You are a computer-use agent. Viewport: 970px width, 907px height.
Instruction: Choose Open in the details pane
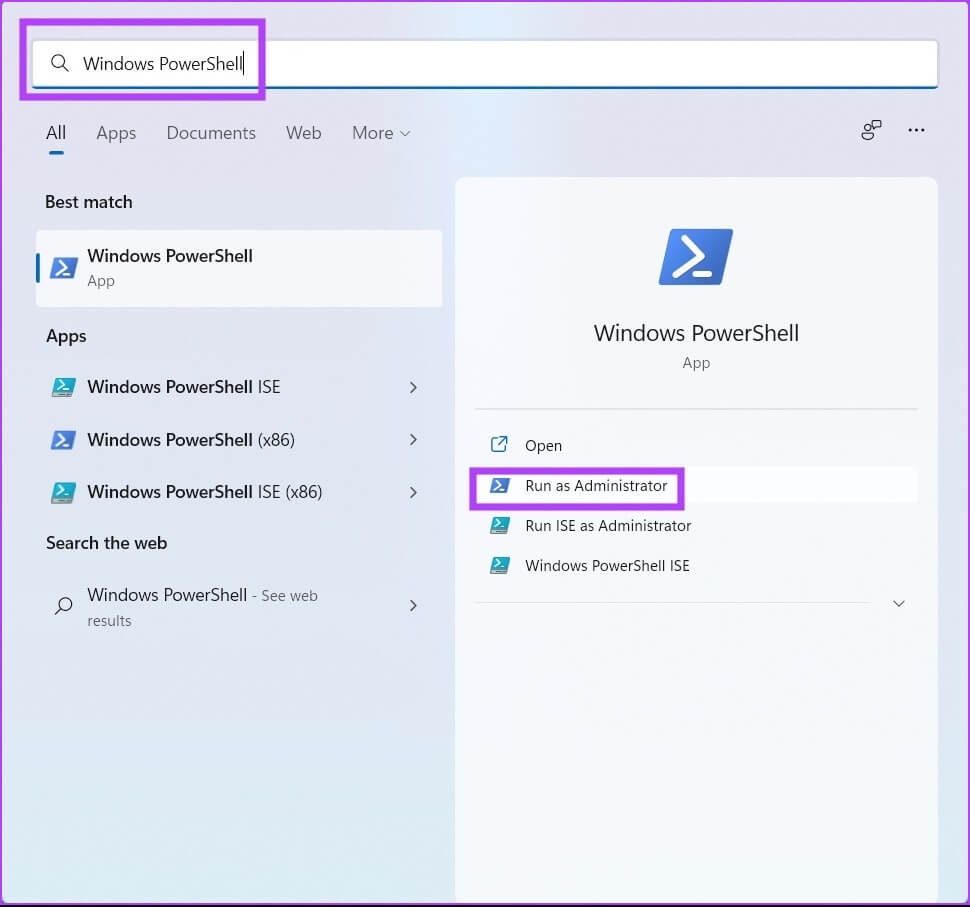[696, 445]
